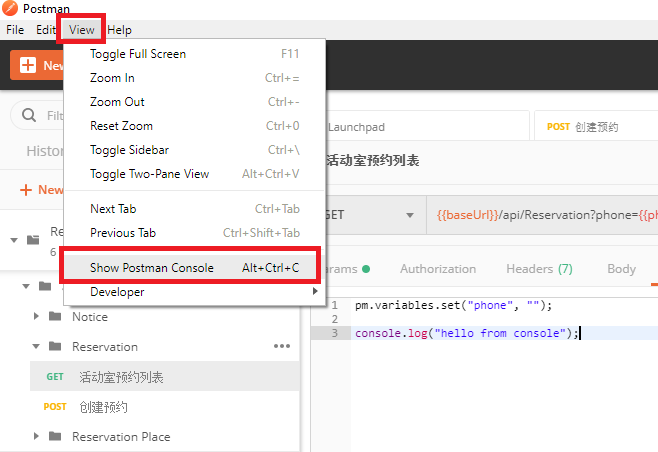Viewport: 658px width, 452px height.
Task: Open the Reservation folder more options dots
Action: (x=282, y=346)
